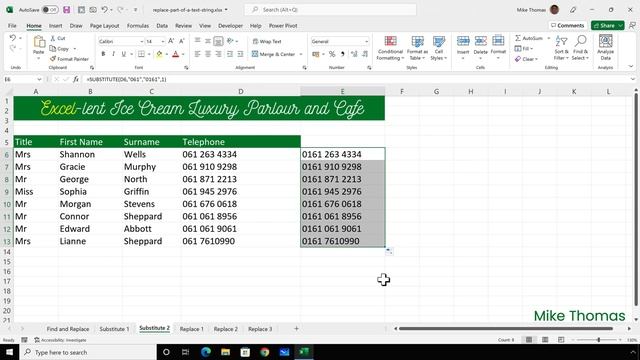Open the Replace 1 sheet tab
This screenshot has width=640, height=360.
click(191, 329)
